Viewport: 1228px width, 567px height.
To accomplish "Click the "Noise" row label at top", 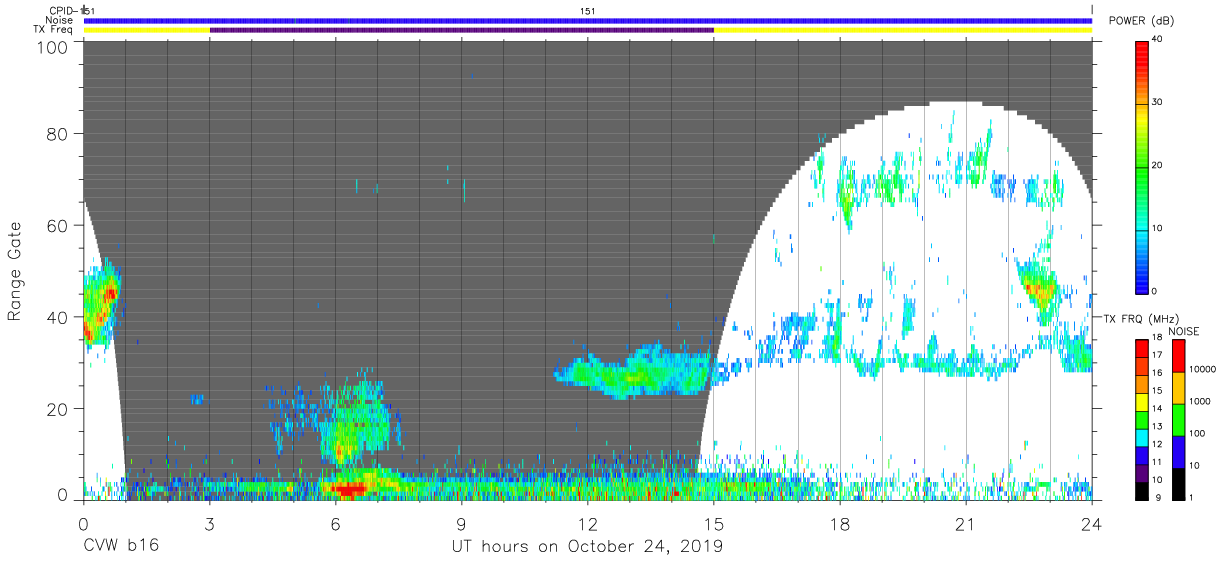I will point(58,20).
